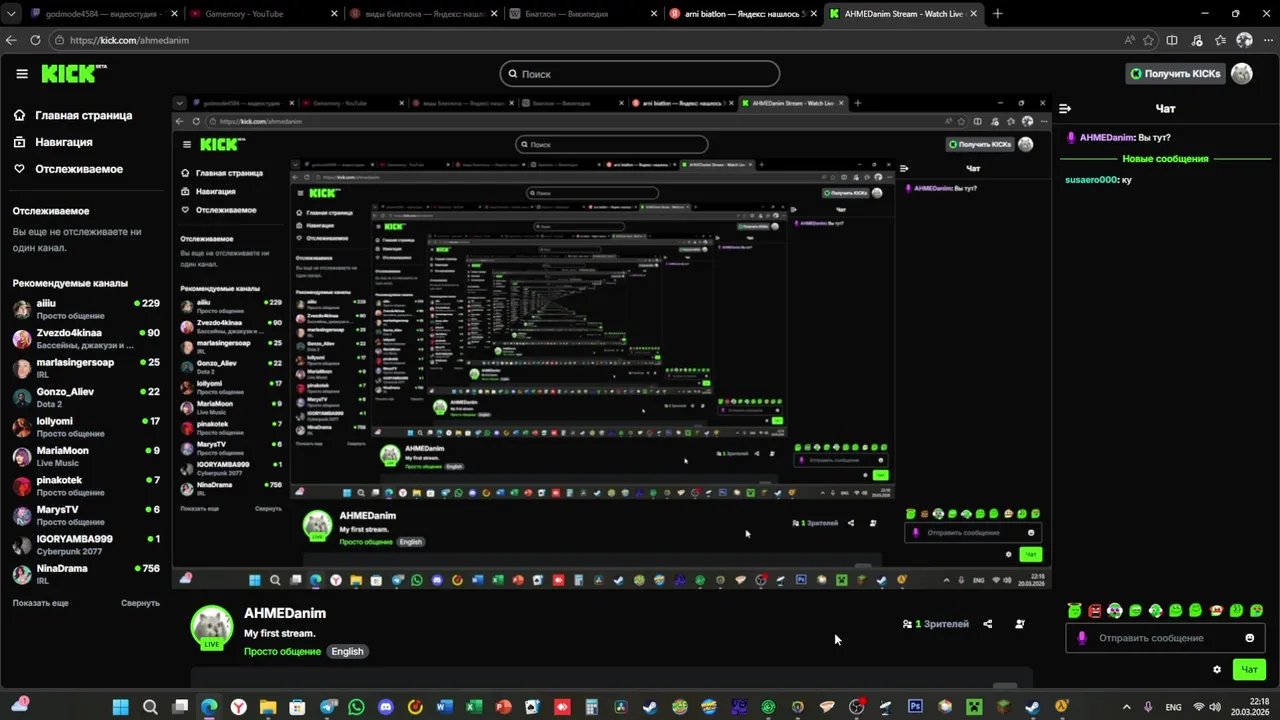Image resolution: width=1280 pixels, height=720 pixels.
Task: Open NinaDrama channel row
Action: coord(86,574)
